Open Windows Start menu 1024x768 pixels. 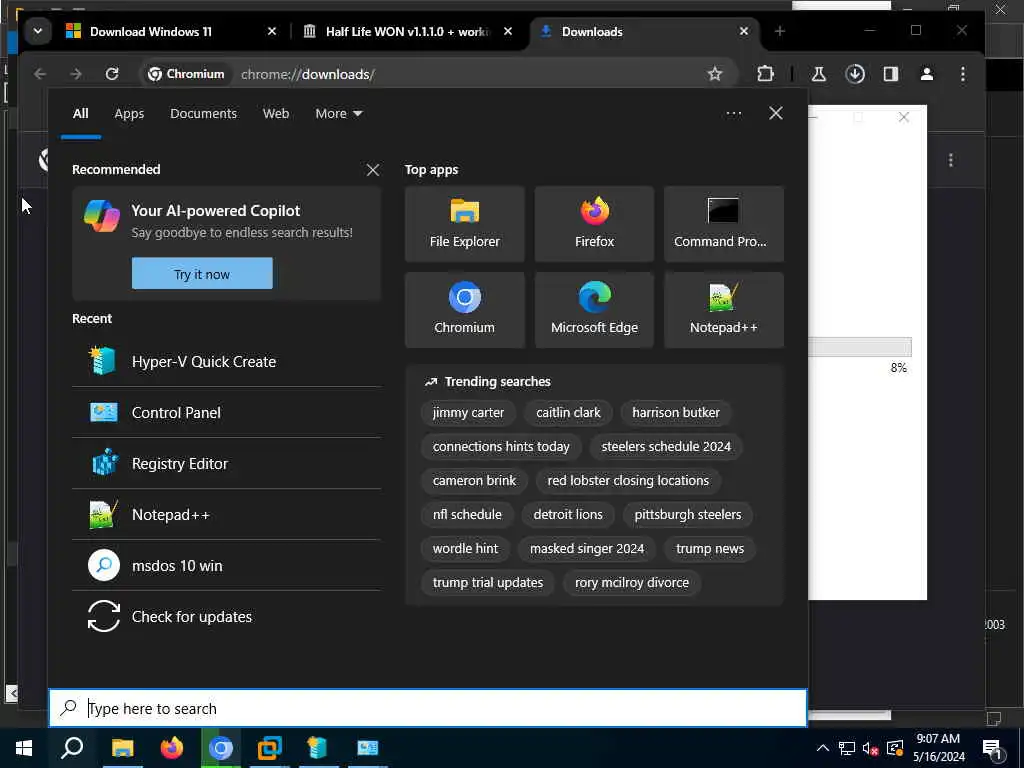[24, 748]
